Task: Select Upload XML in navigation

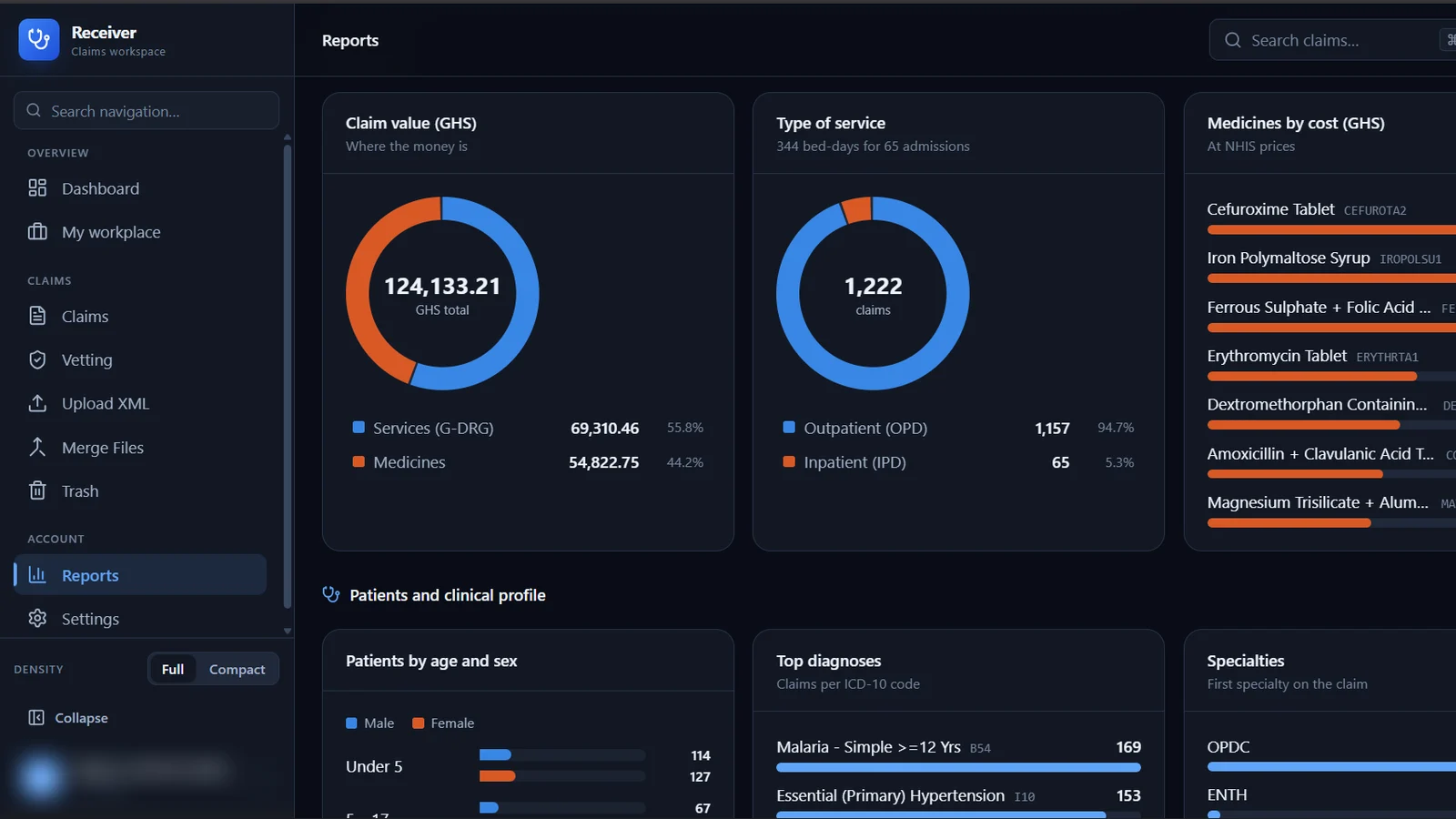Action: click(x=106, y=403)
